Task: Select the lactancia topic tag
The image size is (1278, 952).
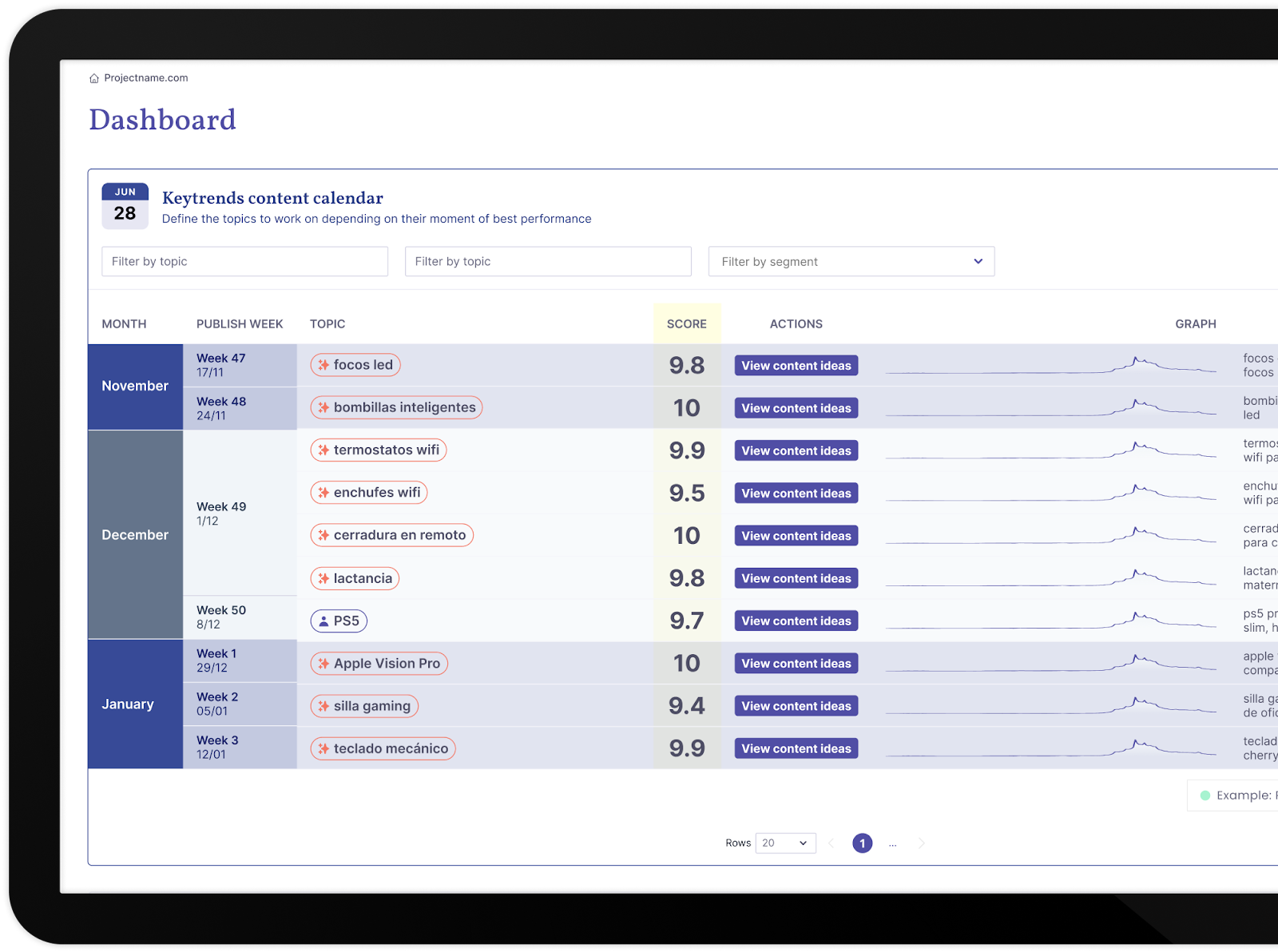Action: coord(355,578)
